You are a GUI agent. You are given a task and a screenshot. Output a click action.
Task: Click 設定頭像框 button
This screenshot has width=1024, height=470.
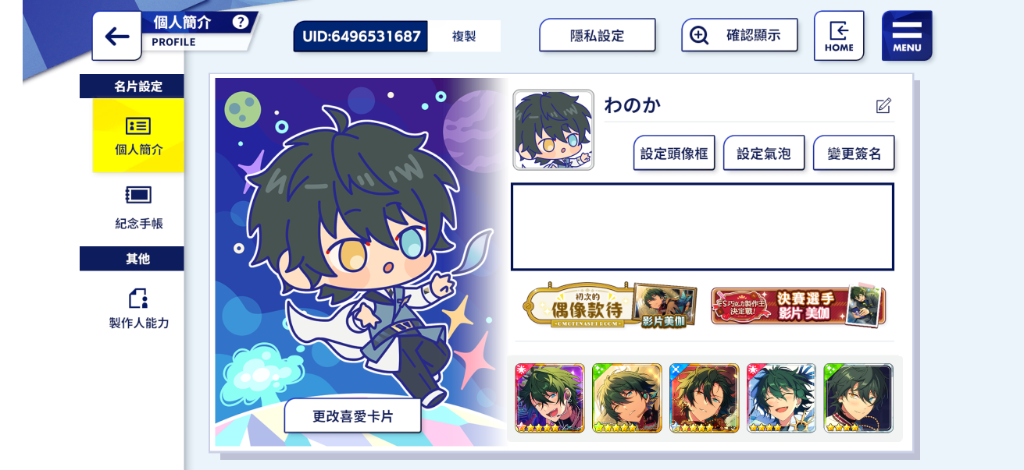pyautogui.click(x=674, y=153)
